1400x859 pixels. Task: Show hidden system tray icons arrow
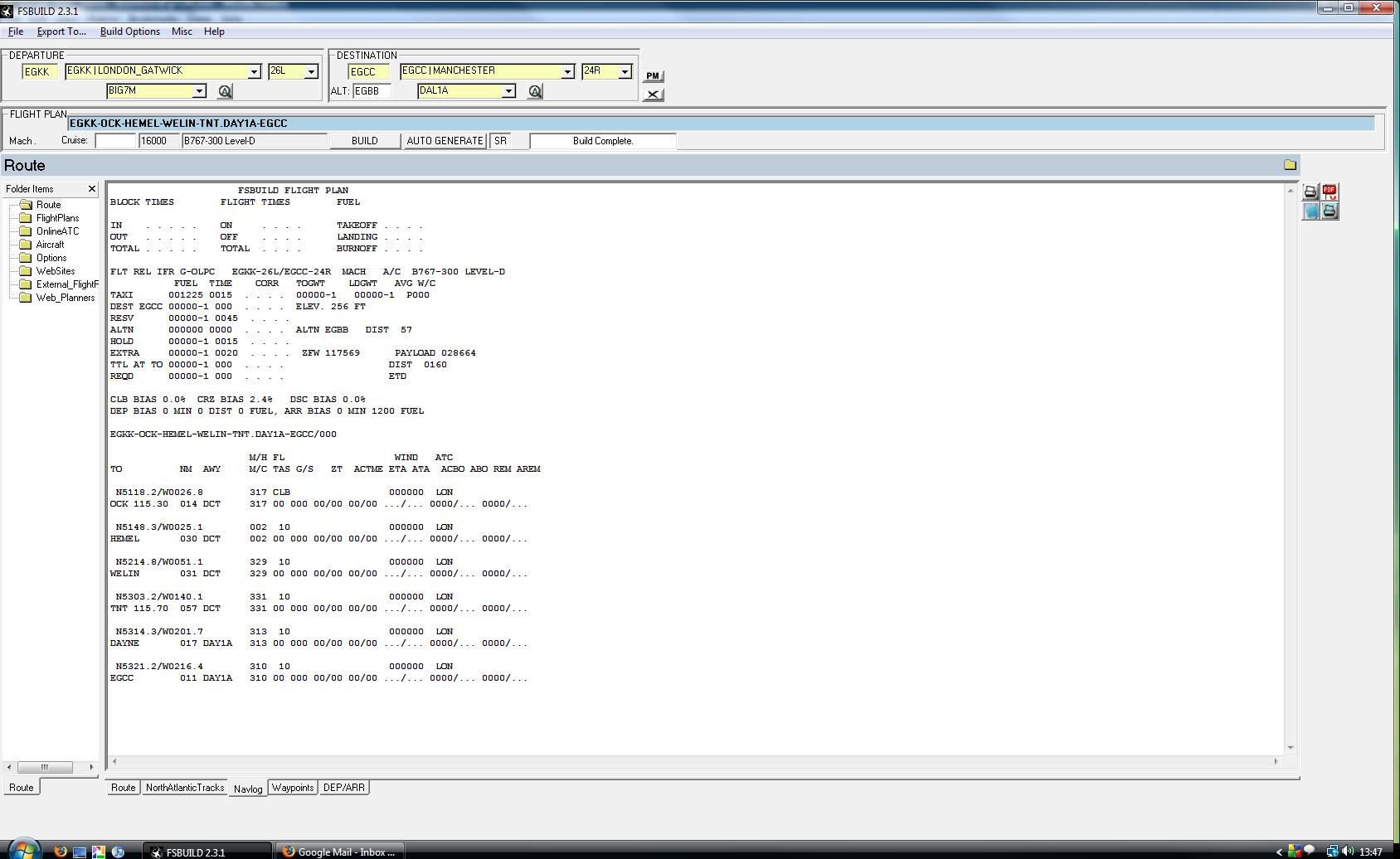click(1278, 852)
